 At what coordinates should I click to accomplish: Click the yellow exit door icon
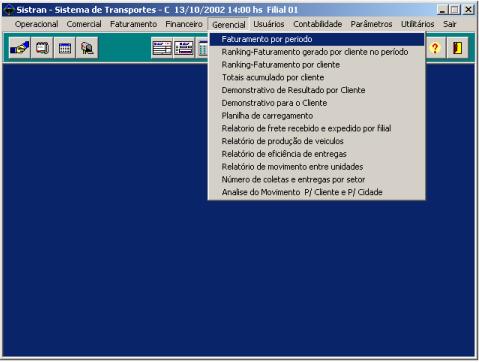click(x=457, y=48)
